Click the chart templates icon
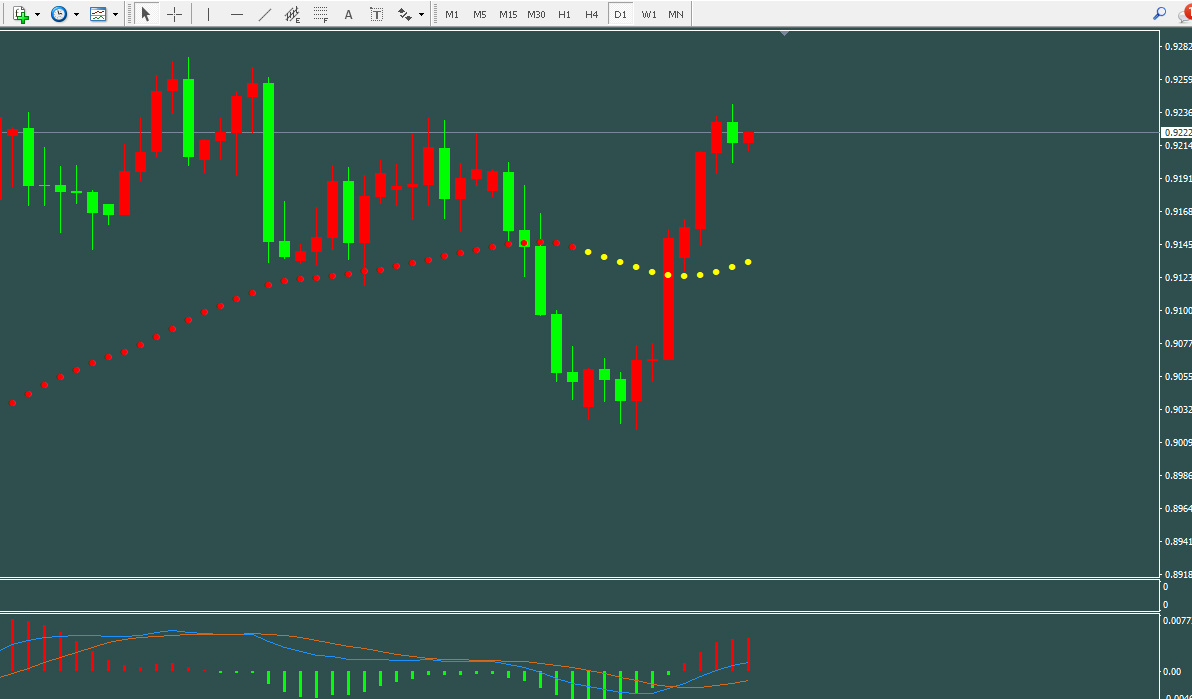Image resolution: width=1192 pixels, height=699 pixels. pyautogui.click(x=98, y=14)
